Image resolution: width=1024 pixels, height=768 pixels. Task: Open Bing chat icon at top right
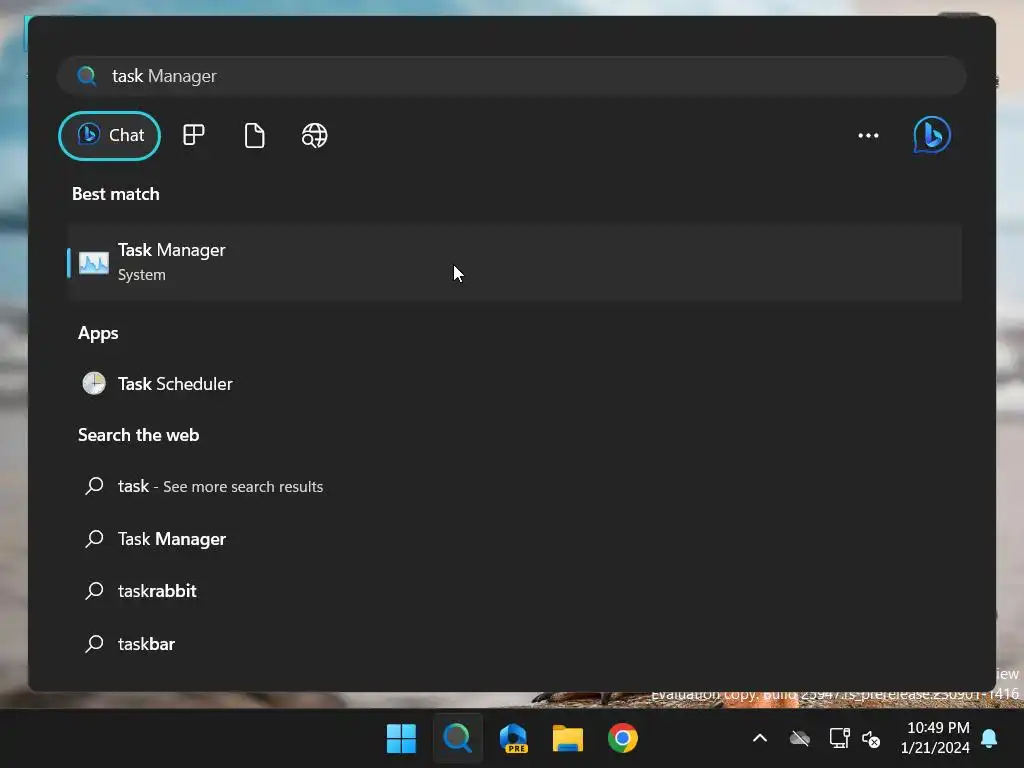(932, 135)
